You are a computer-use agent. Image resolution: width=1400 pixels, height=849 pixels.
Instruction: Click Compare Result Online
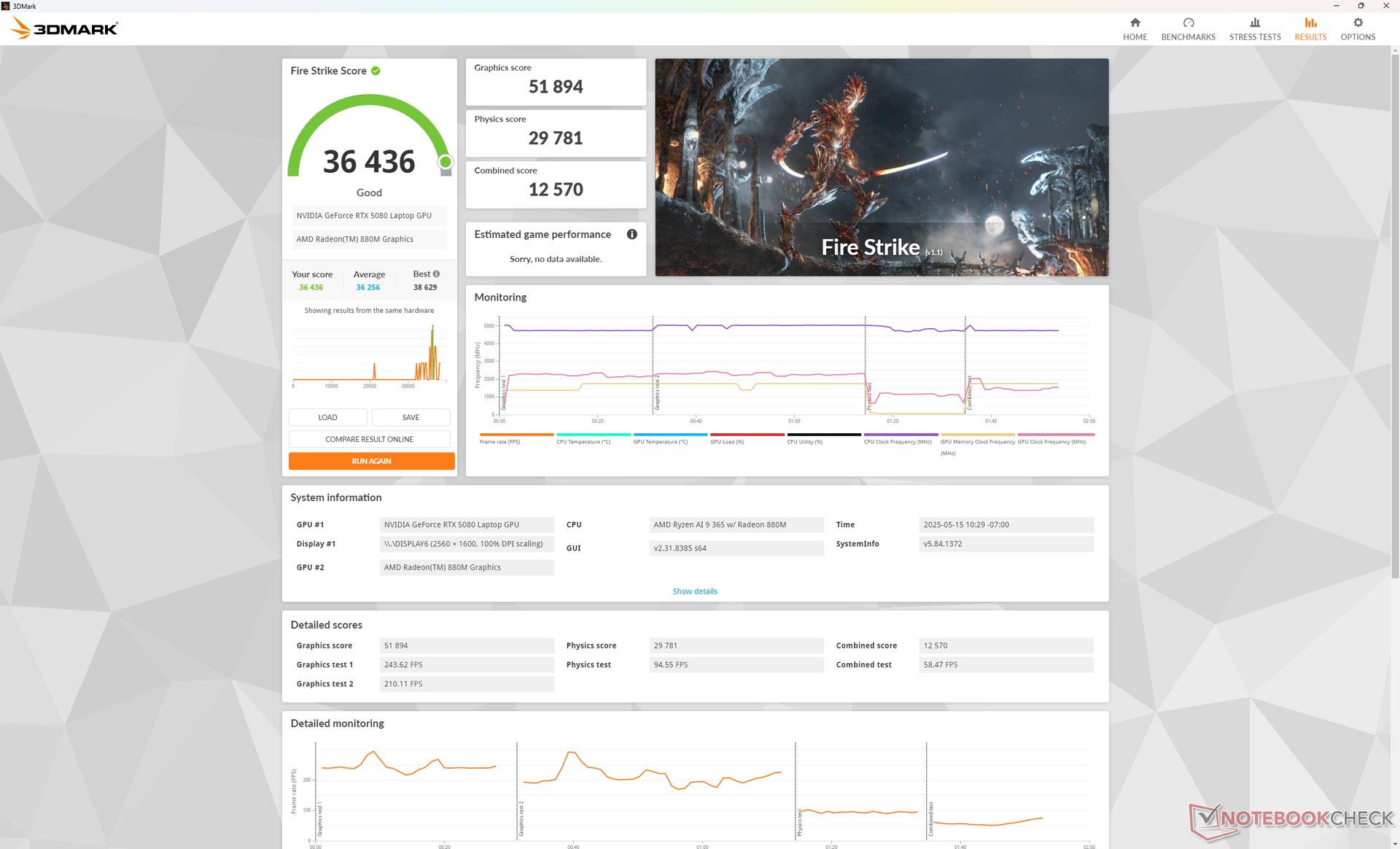[369, 439]
